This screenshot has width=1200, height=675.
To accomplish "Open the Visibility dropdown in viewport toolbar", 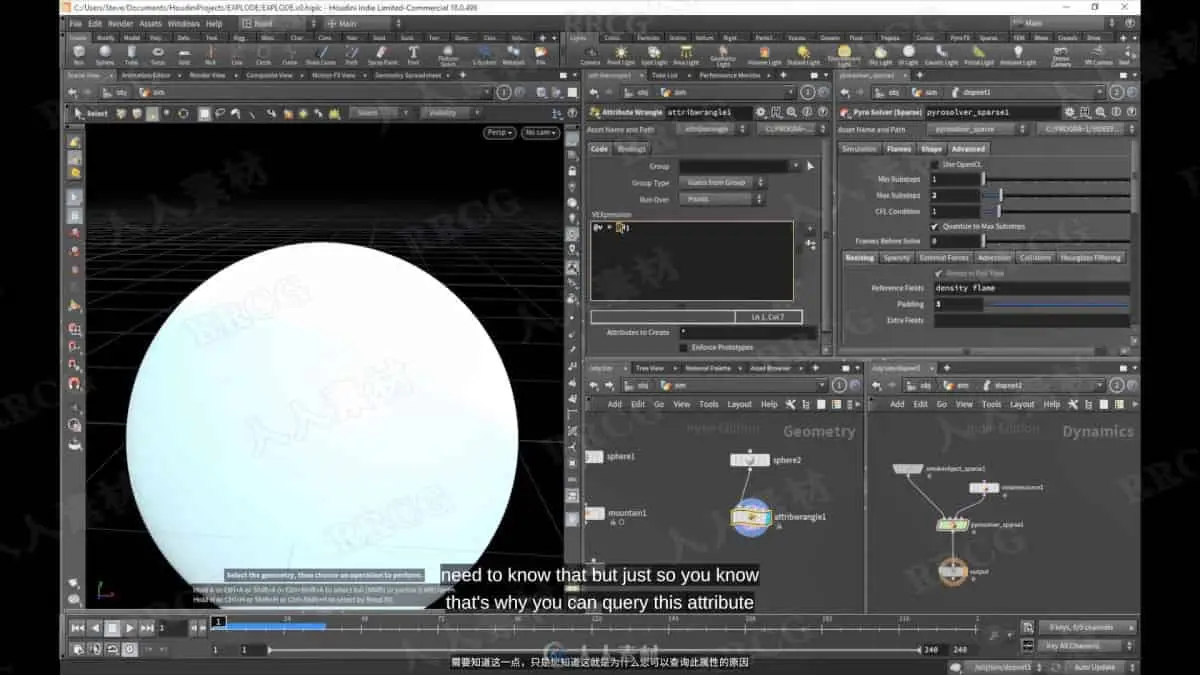I will coord(453,113).
